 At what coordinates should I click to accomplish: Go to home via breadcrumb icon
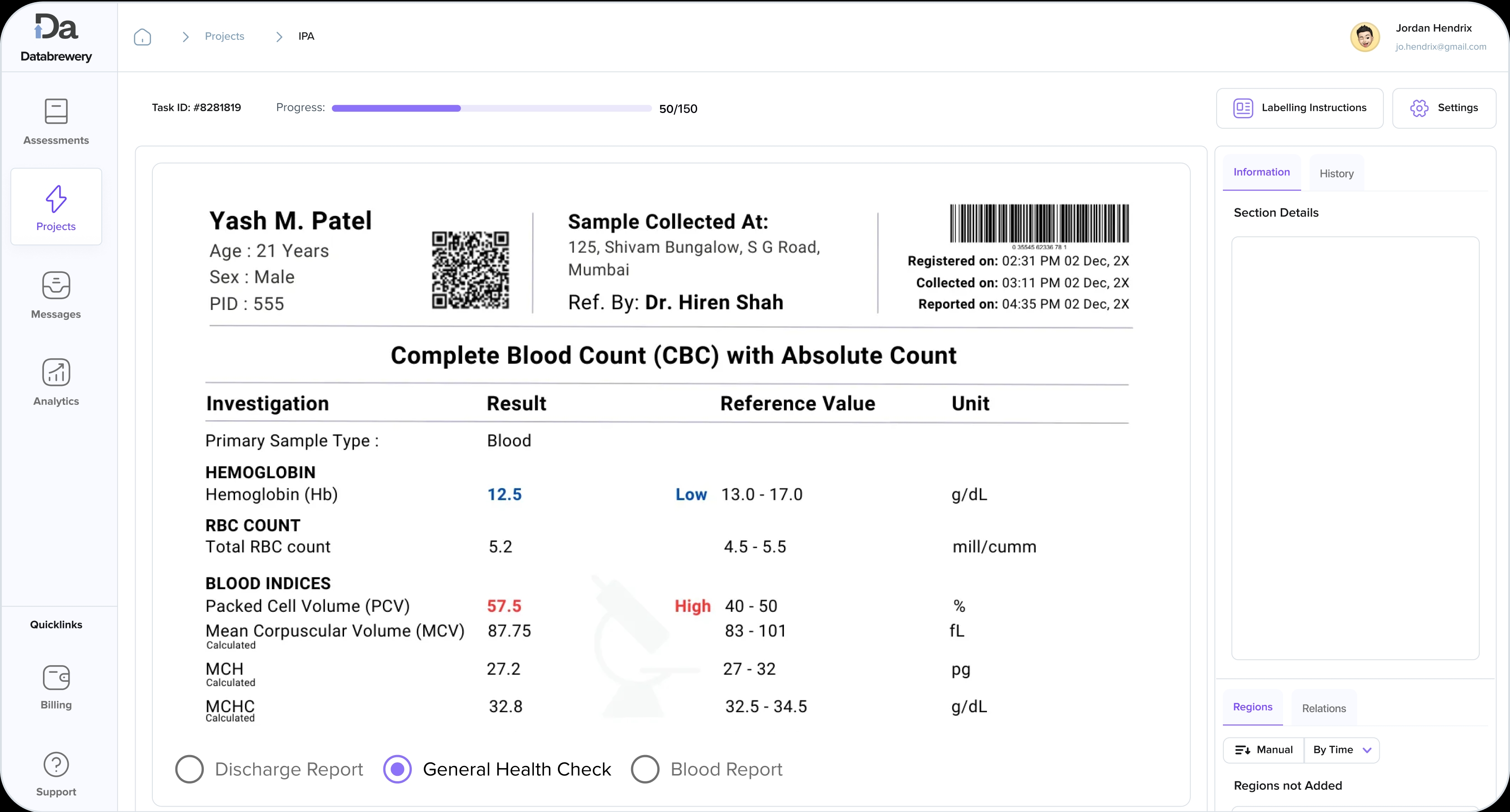pyautogui.click(x=142, y=37)
